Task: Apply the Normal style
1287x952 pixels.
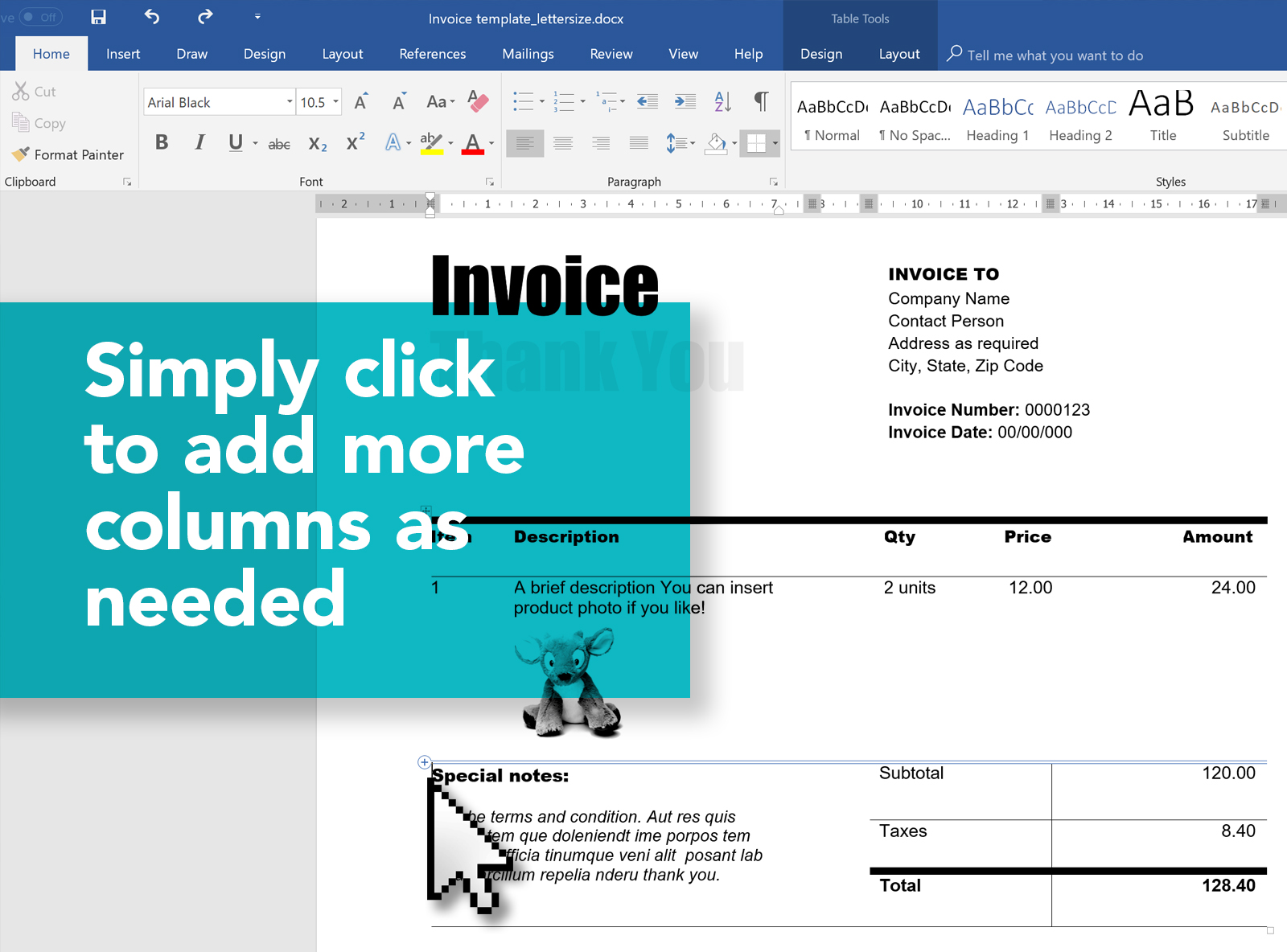Action: (x=833, y=119)
